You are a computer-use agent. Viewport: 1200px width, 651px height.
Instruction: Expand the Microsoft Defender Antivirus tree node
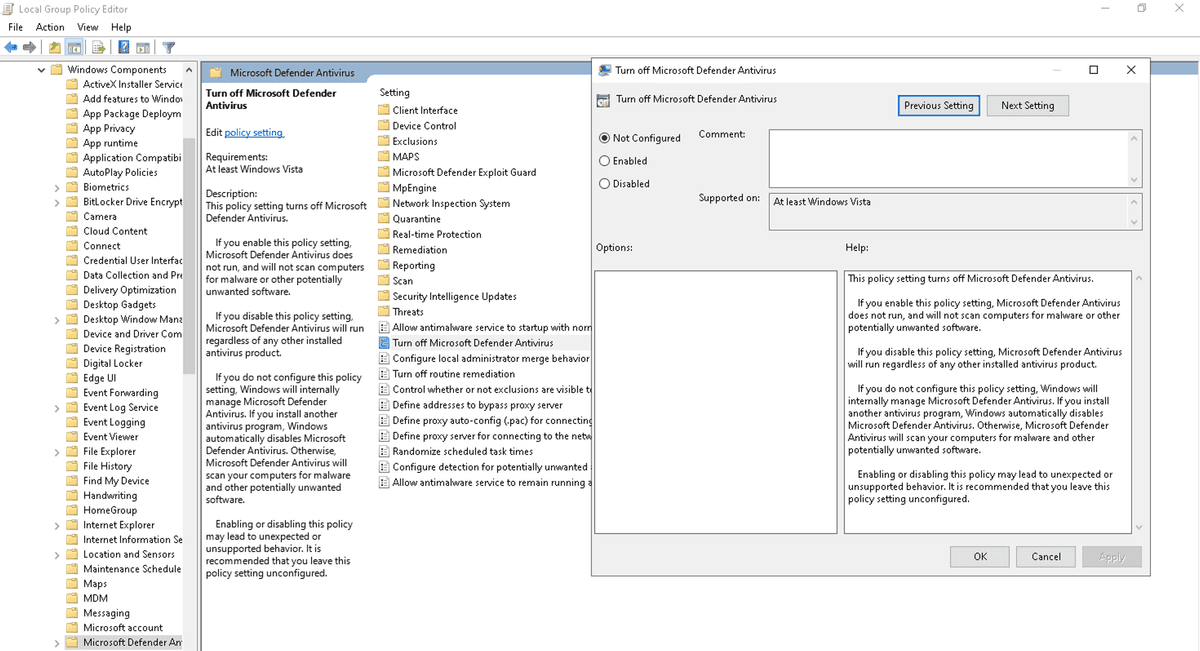click(57, 643)
